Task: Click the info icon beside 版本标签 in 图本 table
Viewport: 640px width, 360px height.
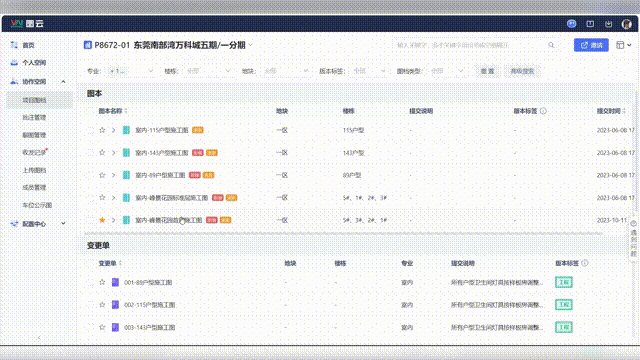Action: point(543,111)
